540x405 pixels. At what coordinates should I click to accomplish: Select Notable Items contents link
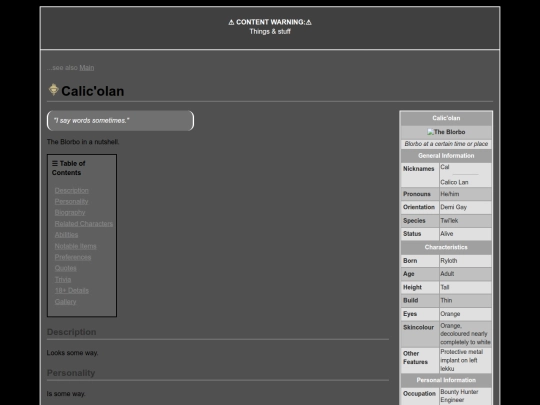pyautogui.click(x=75, y=246)
